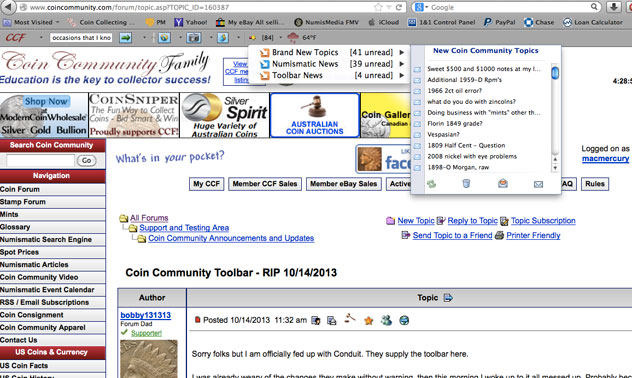Viewport: 632px width, 378px height.
Task: Open the bobby131313 author link
Action: (146, 315)
